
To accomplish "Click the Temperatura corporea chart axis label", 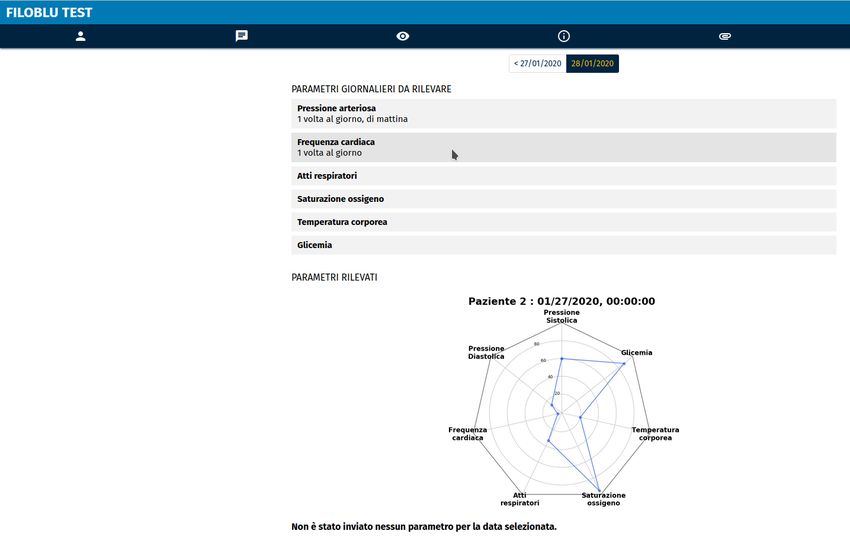I will pos(655,434).
